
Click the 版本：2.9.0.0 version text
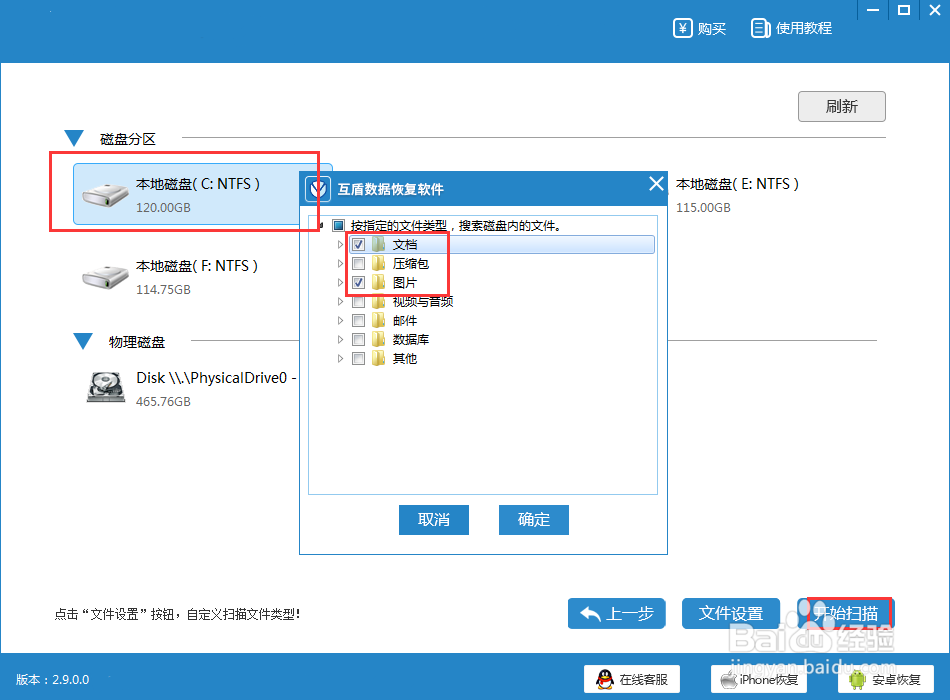(53, 679)
